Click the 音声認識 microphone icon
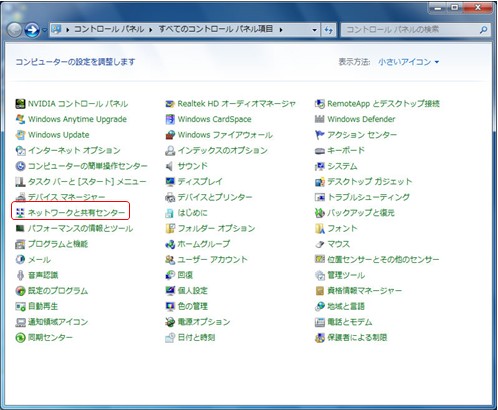The width and height of the screenshot is (498, 410). [x=20, y=275]
